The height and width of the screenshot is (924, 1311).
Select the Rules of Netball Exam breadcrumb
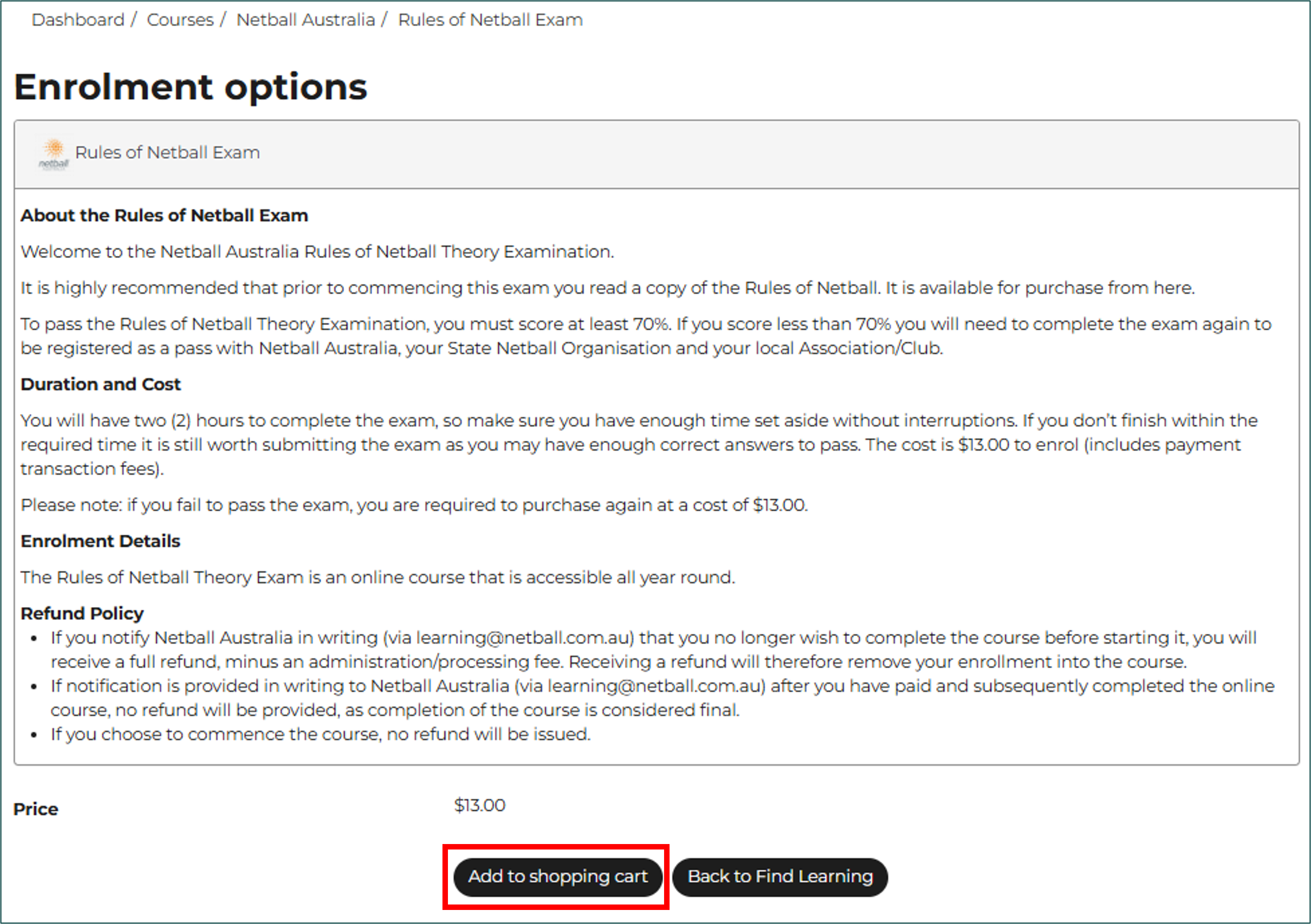coord(490,20)
